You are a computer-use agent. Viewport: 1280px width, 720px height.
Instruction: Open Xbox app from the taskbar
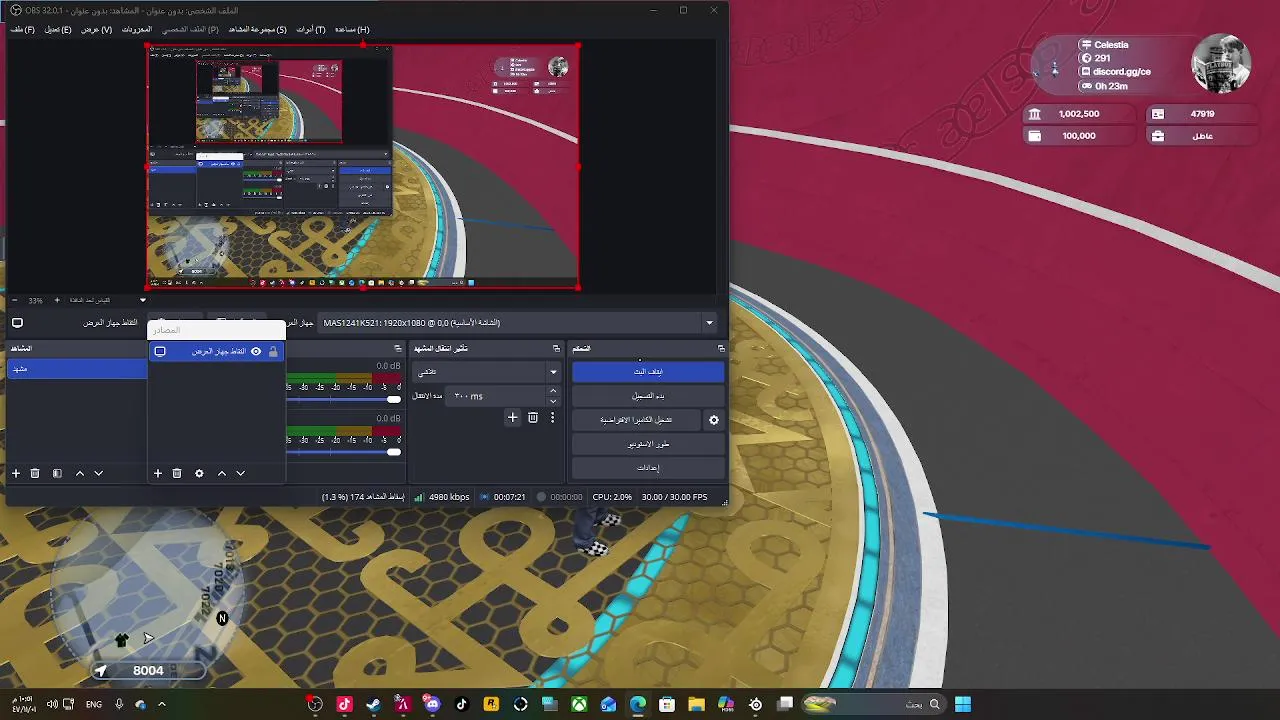(579, 704)
